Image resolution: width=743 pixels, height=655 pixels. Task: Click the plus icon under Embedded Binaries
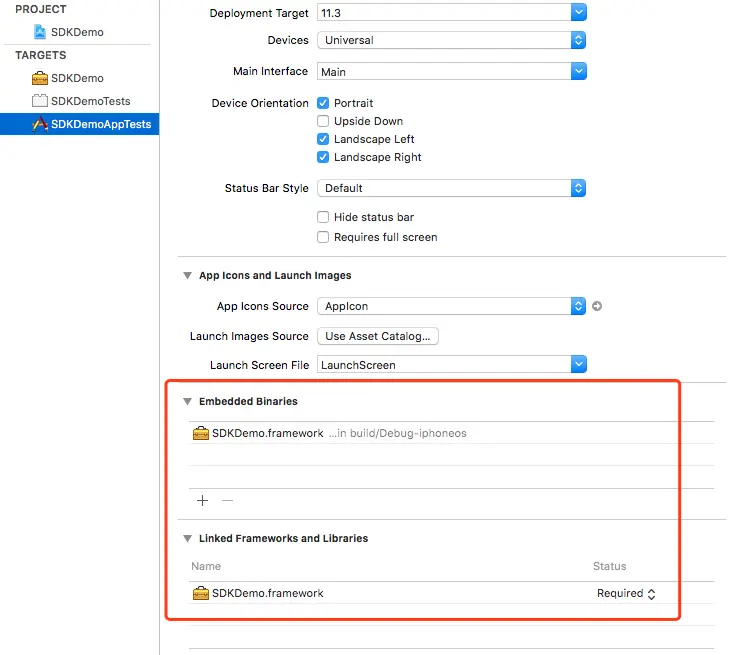click(x=202, y=500)
